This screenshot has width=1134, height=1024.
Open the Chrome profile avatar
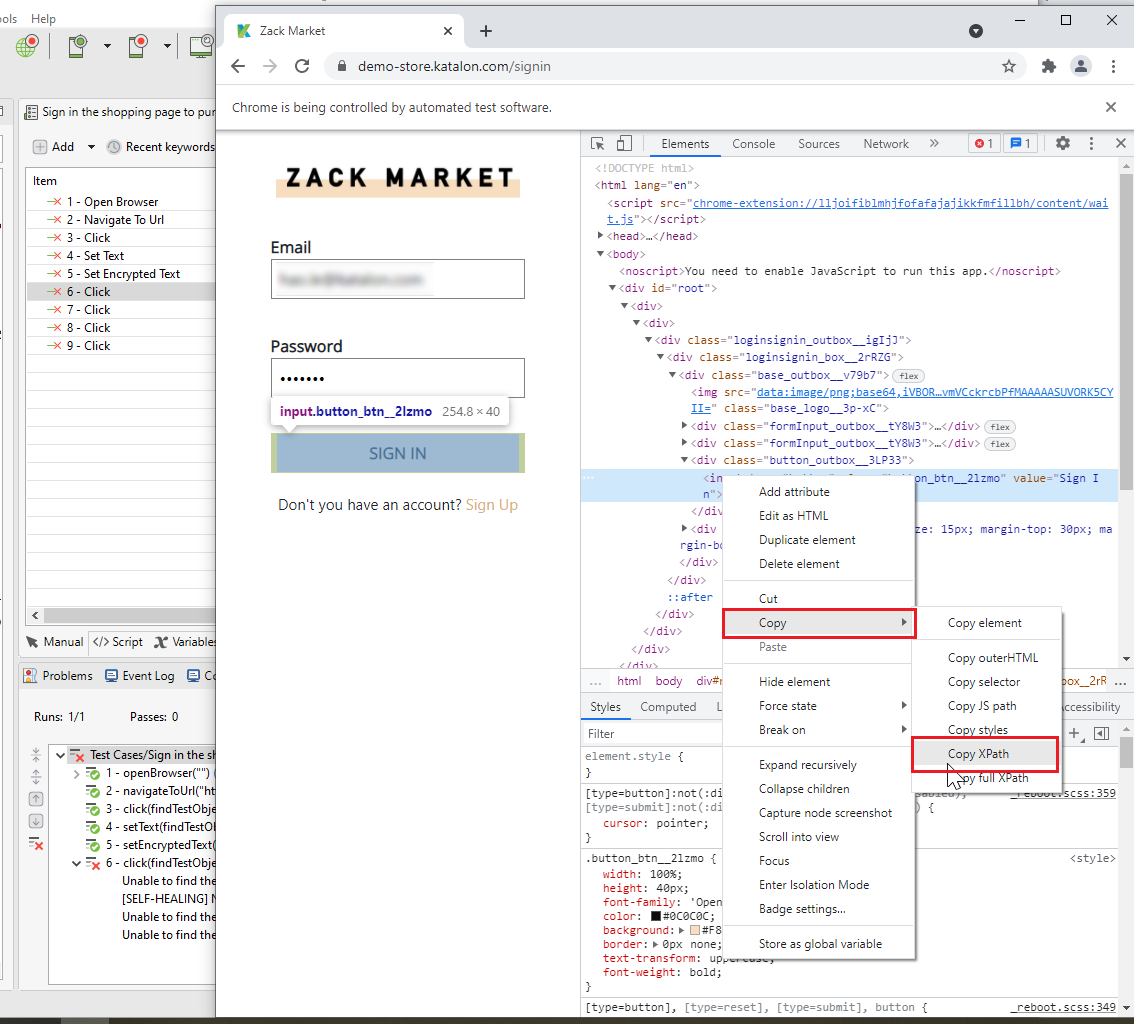tap(1080, 67)
